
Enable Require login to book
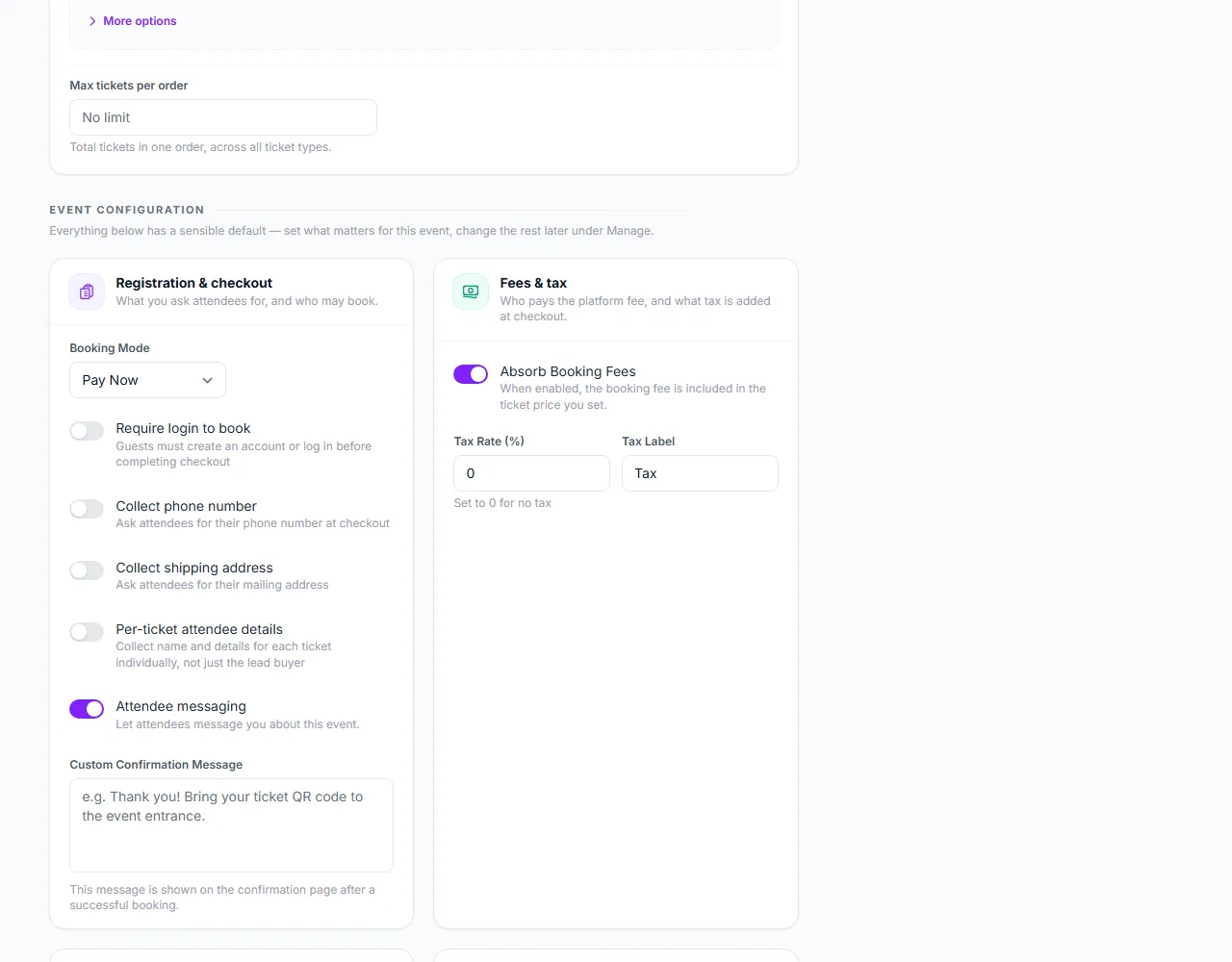[x=87, y=431]
